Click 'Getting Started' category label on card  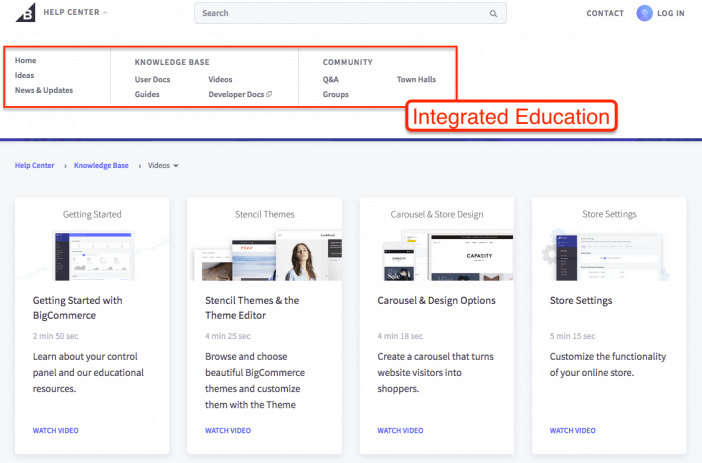[x=92, y=214]
